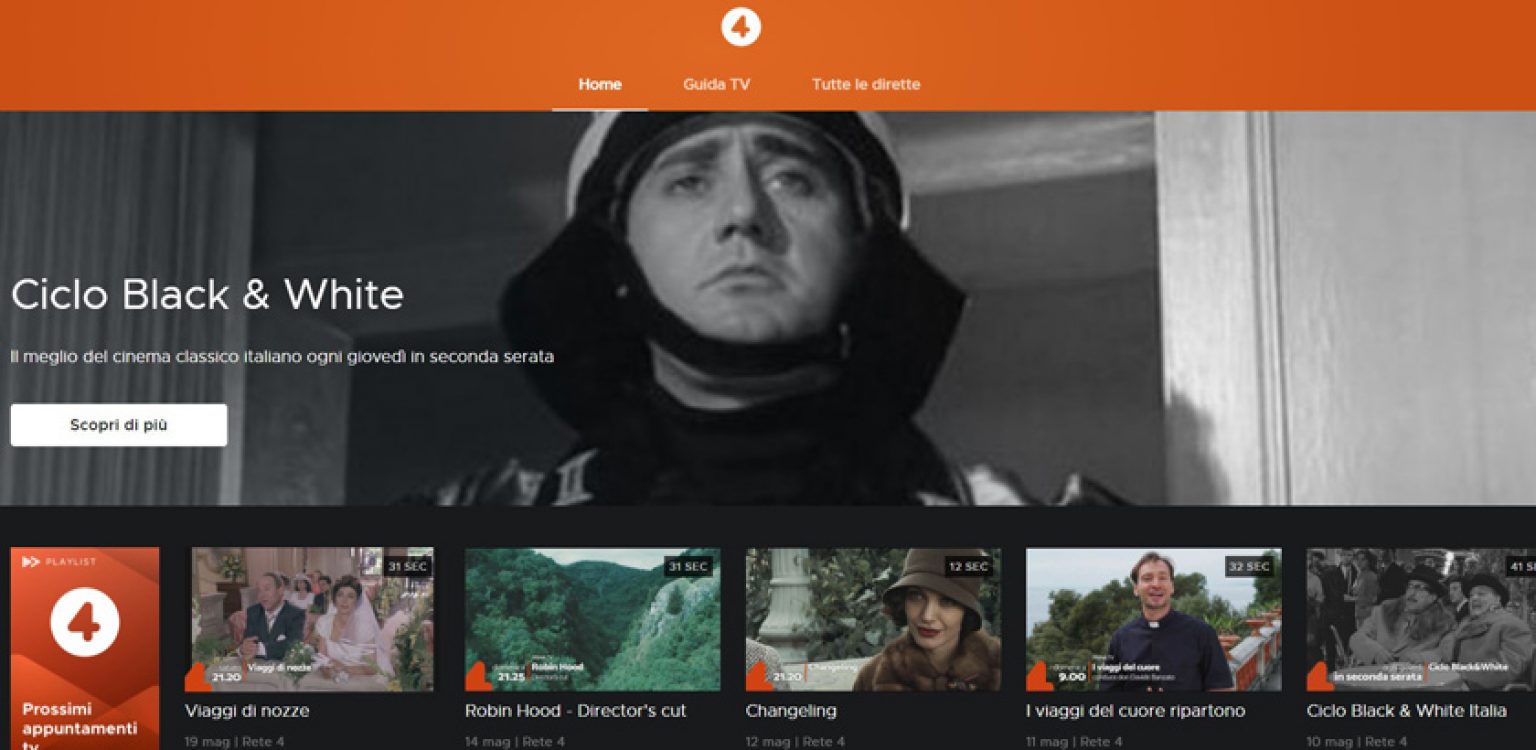Screen dimensions: 1536x750
Task: Click the '11 mag | Rete 4' date text
Action: 1076,742
